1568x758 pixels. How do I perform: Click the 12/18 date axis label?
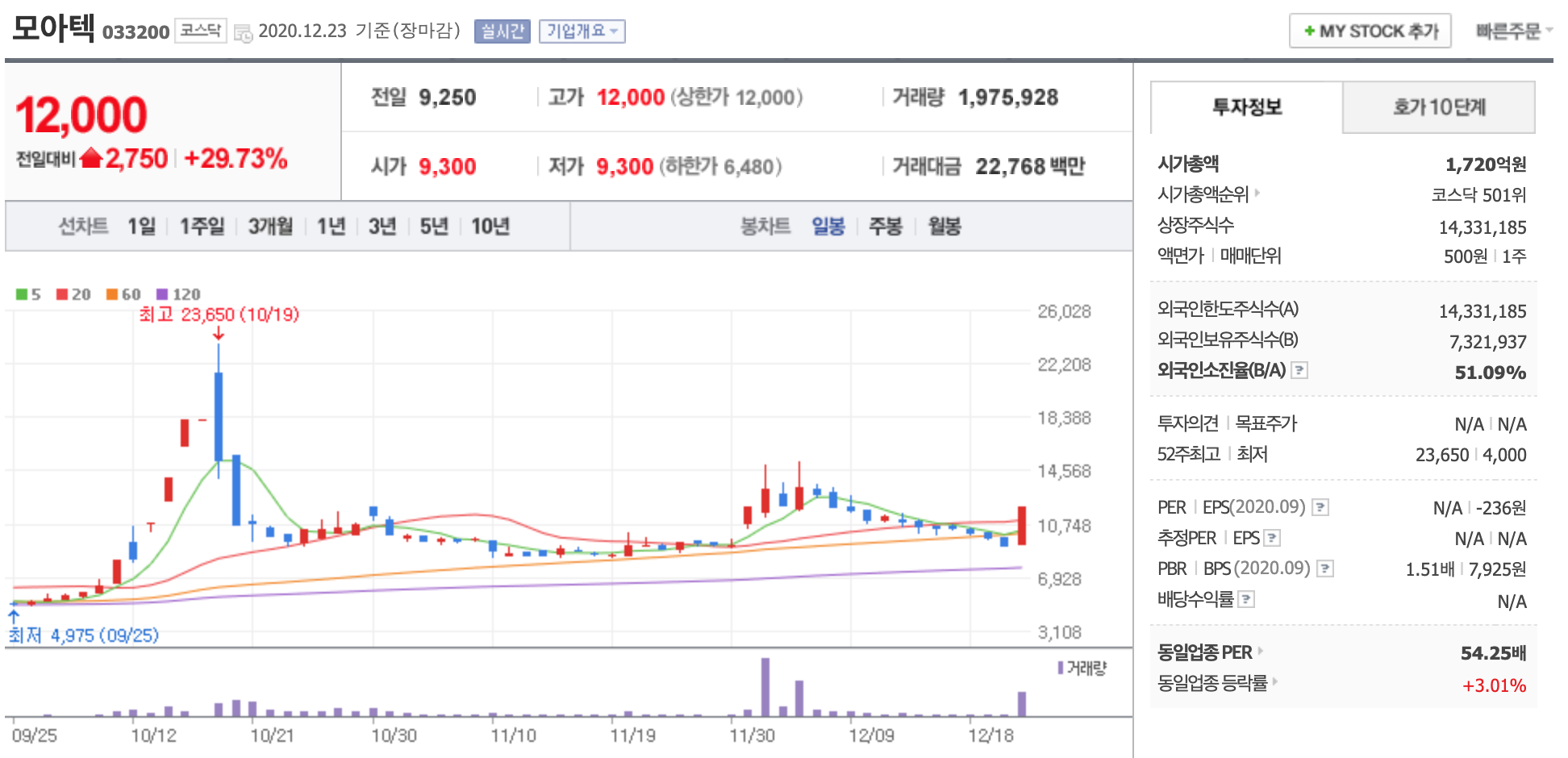[991, 735]
